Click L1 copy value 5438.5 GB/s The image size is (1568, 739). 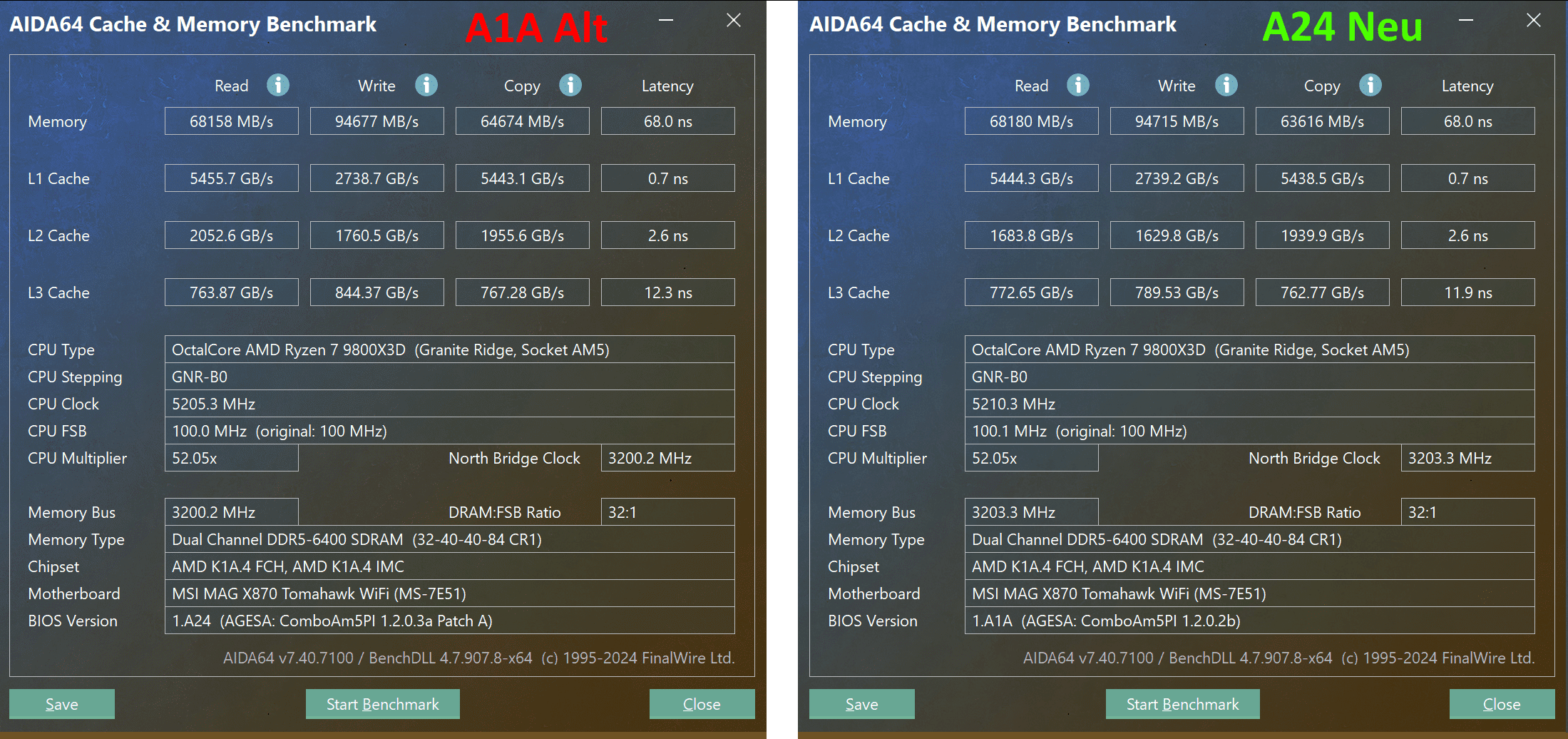(x=1323, y=178)
